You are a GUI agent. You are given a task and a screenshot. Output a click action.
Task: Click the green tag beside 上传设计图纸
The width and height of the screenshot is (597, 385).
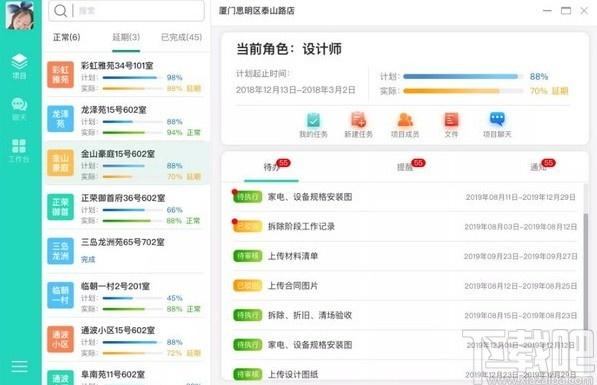point(247,374)
